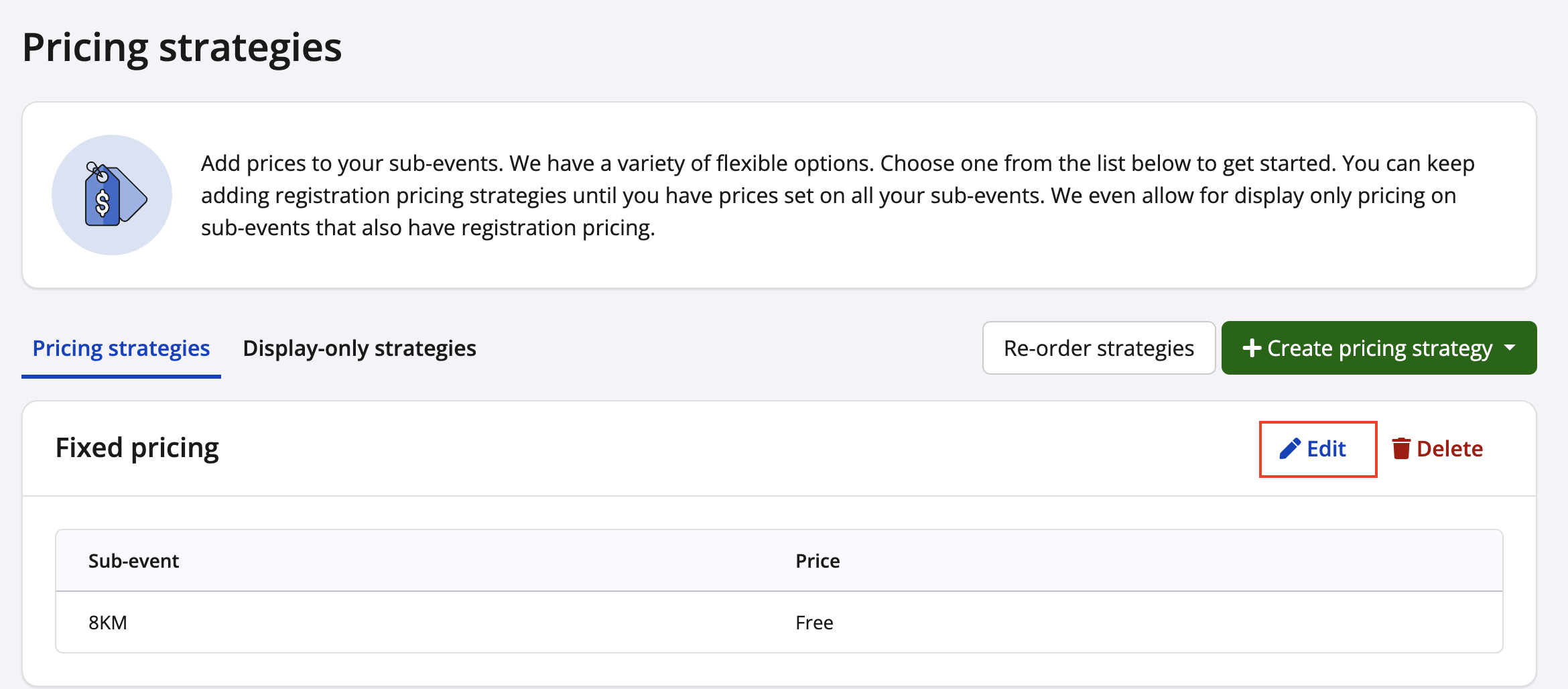1568x689 pixels.
Task: Click the Create pricing strategy label
Action: click(1380, 348)
